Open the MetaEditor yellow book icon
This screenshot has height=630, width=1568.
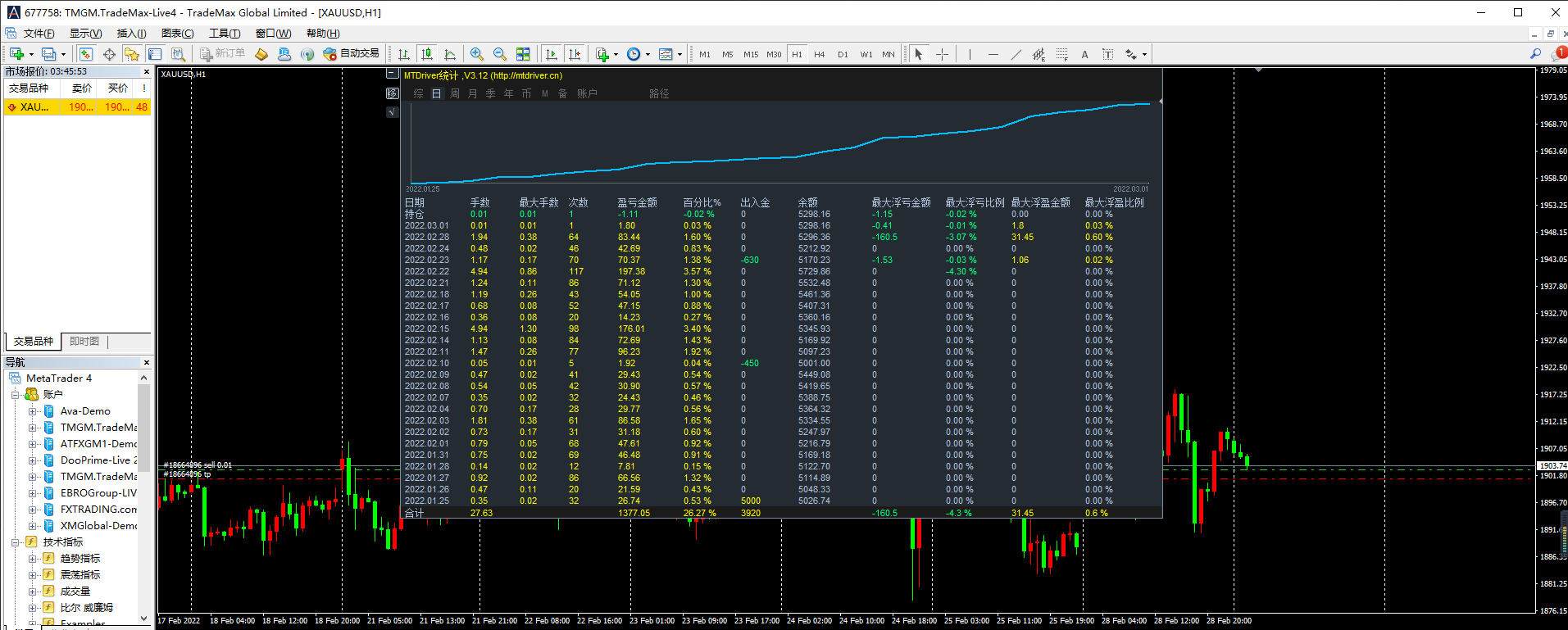(x=261, y=54)
